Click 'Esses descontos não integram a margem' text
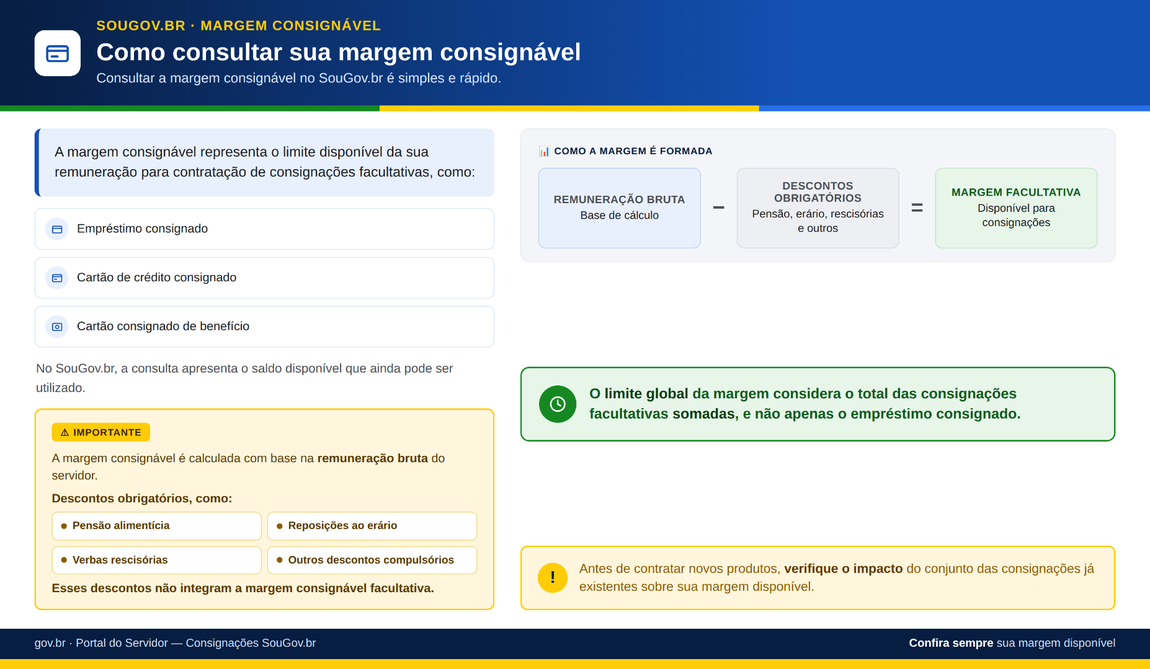This screenshot has height=669, width=1150. [x=243, y=588]
